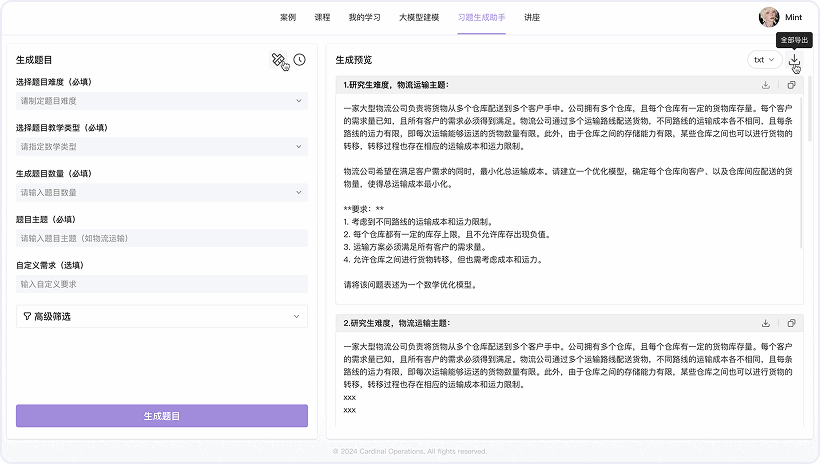The width and height of the screenshot is (820, 464).
Task: Click the heading 1.研究生难度，物流运输主题
Action: pos(396,85)
